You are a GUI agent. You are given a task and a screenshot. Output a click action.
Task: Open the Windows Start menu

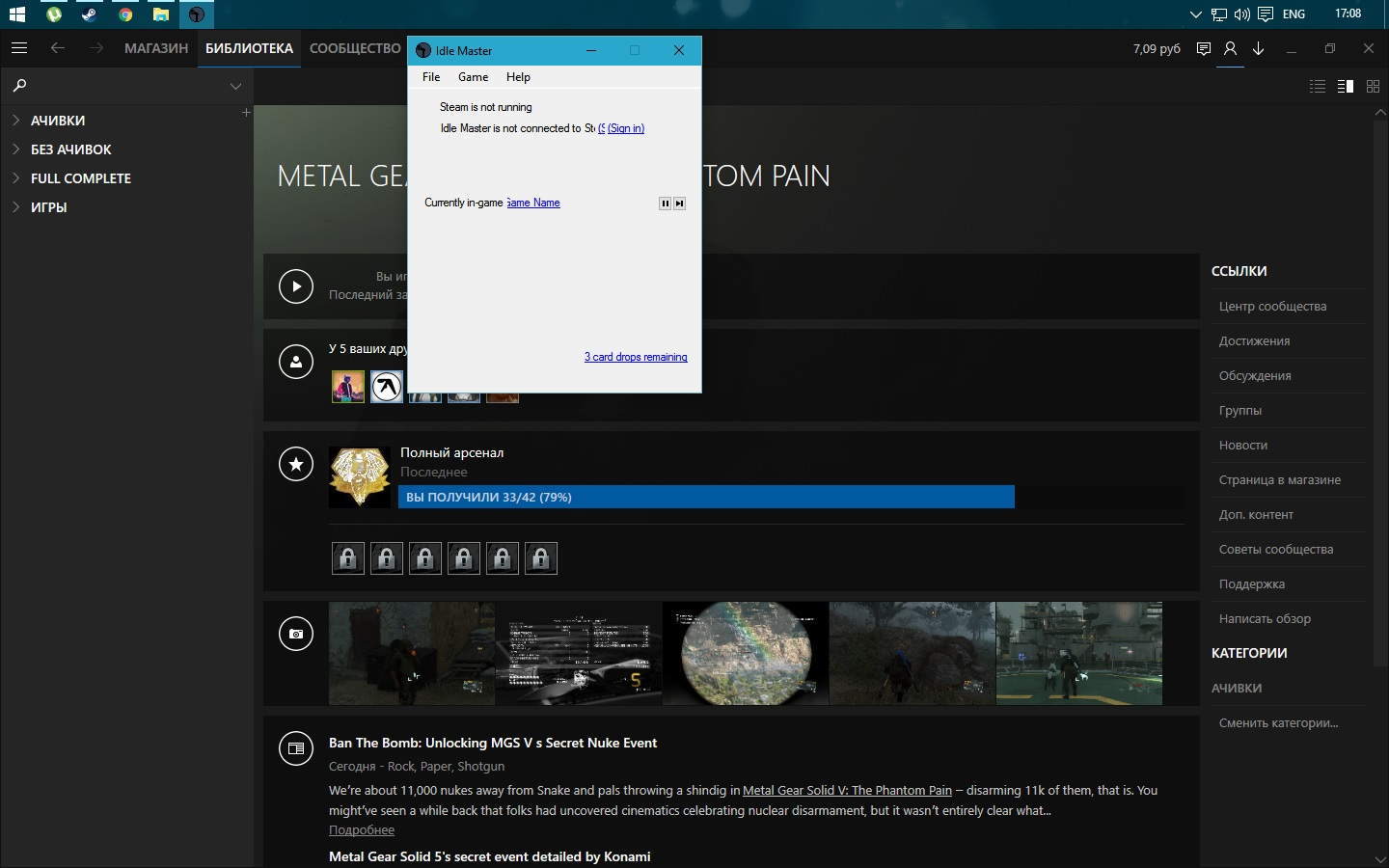(15, 14)
